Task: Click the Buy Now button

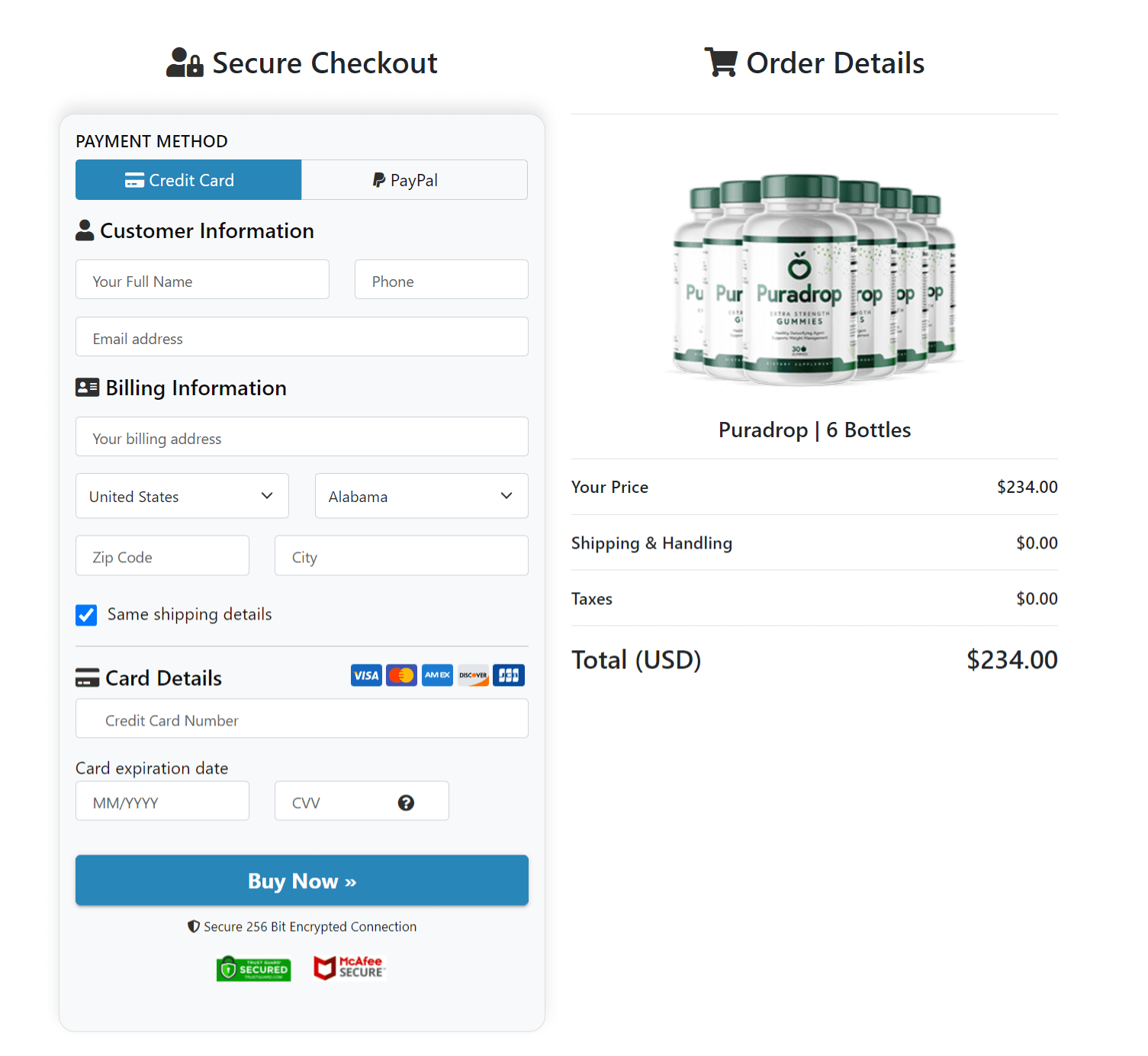Action: coord(302,881)
